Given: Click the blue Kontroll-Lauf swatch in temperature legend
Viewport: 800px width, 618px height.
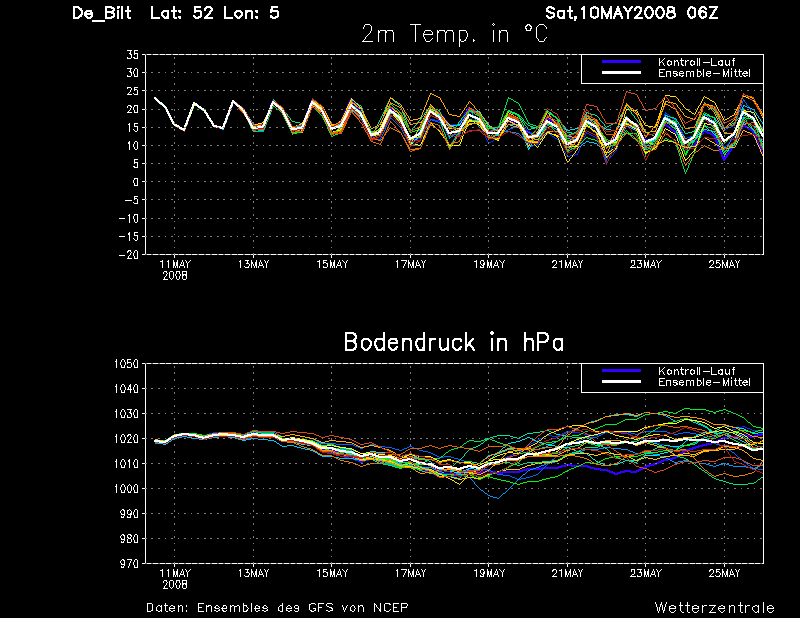Looking at the screenshot, I should (x=621, y=62).
